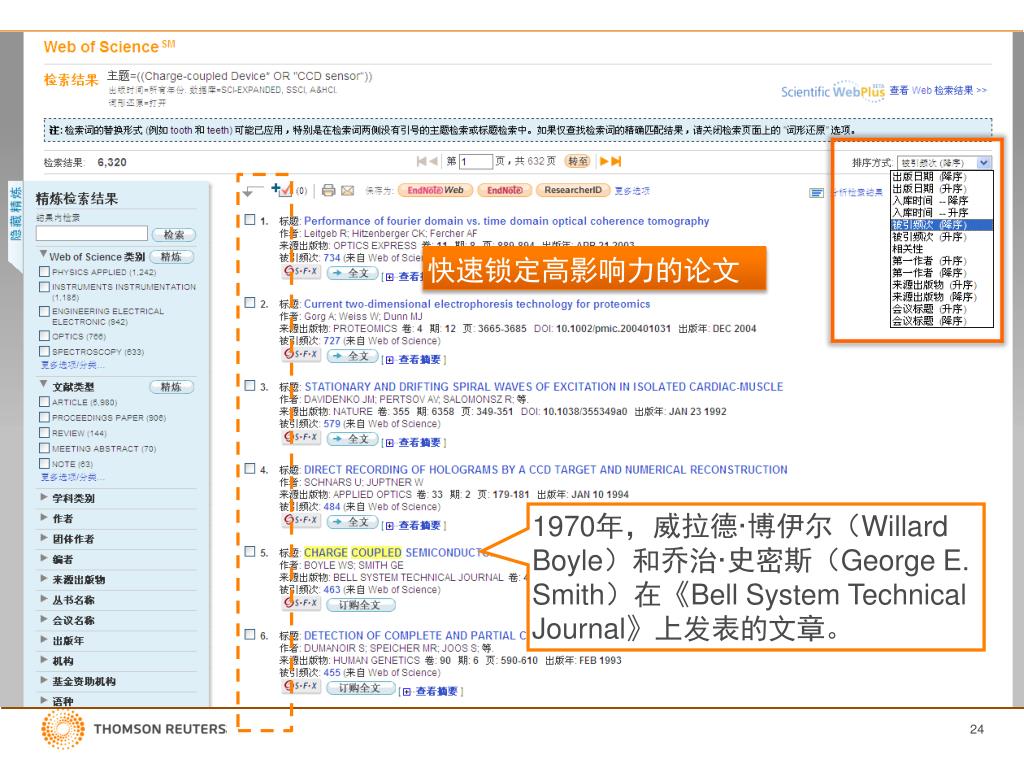Viewport: 1024px width, 768px height.
Task: Expand 基金资助机构 refine section
Action: coord(43,680)
